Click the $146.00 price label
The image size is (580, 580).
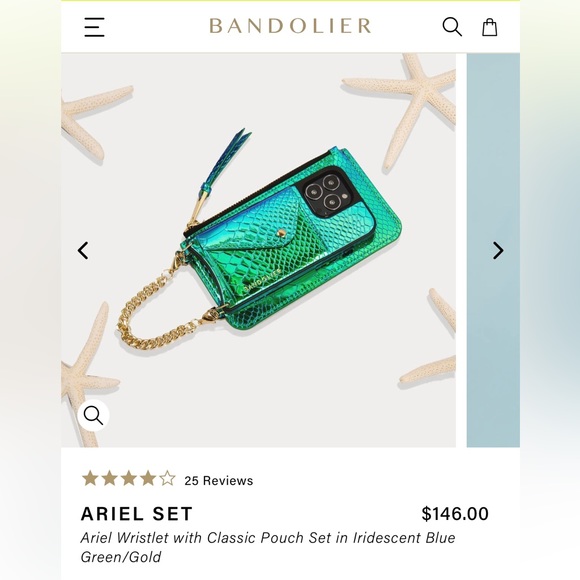pyautogui.click(x=455, y=513)
